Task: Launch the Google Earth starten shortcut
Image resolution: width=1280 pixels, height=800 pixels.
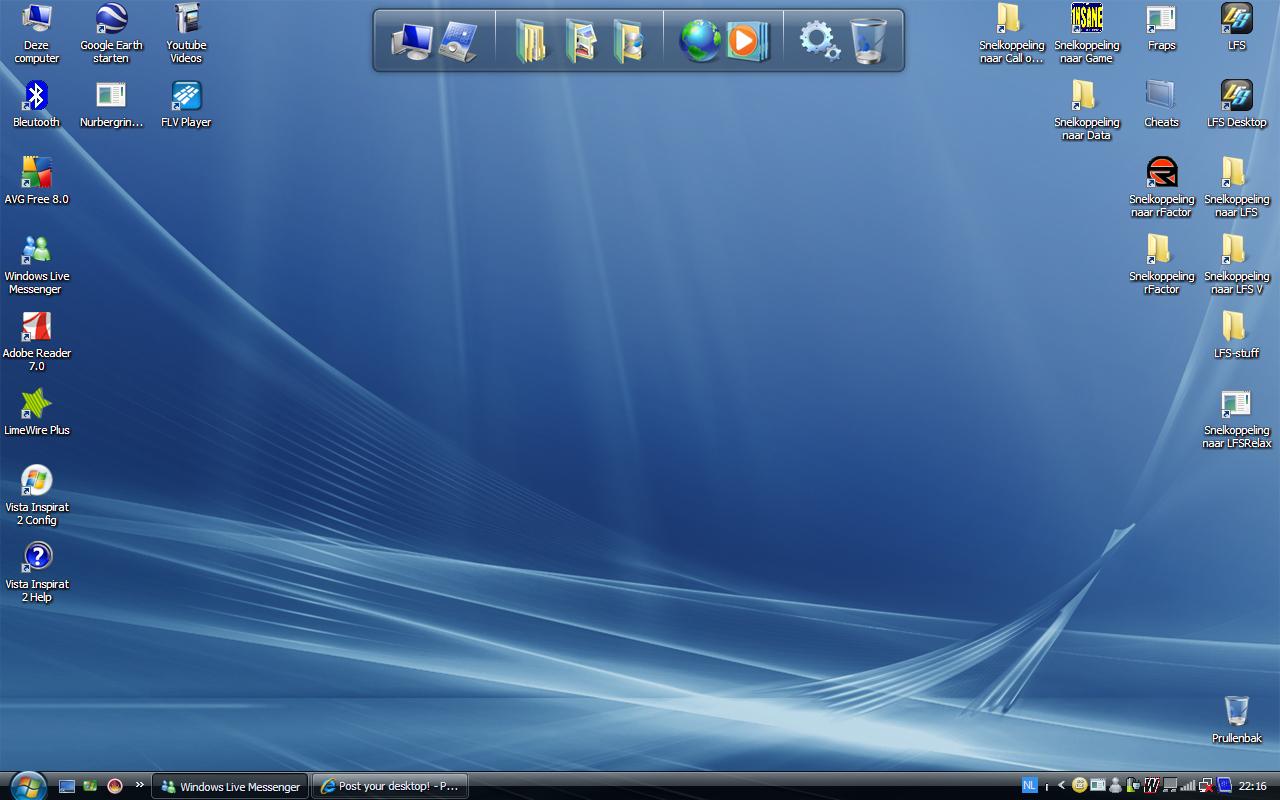Action: point(111,34)
